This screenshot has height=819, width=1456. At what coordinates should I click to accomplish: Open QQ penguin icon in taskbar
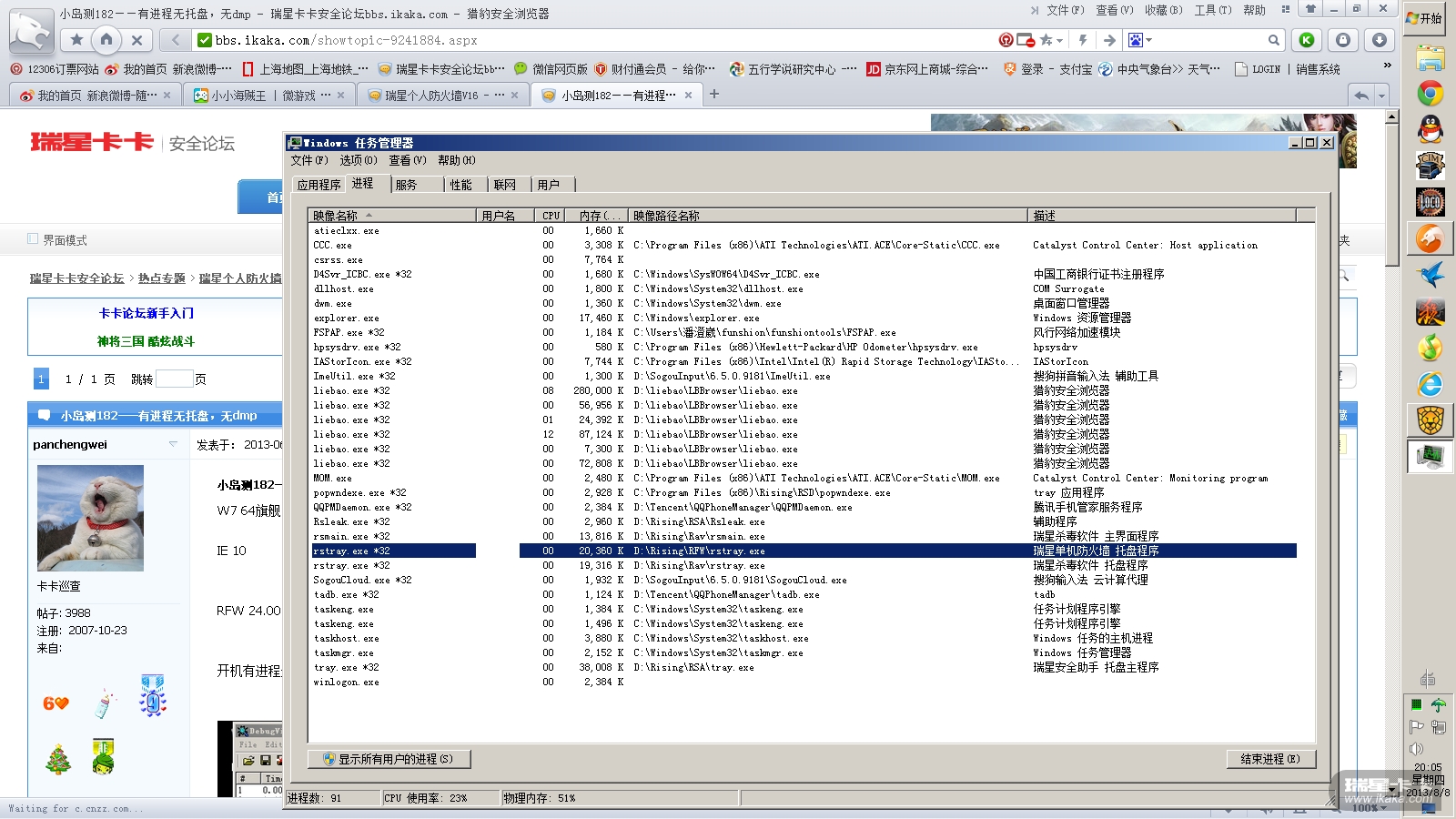pos(1431,129)
